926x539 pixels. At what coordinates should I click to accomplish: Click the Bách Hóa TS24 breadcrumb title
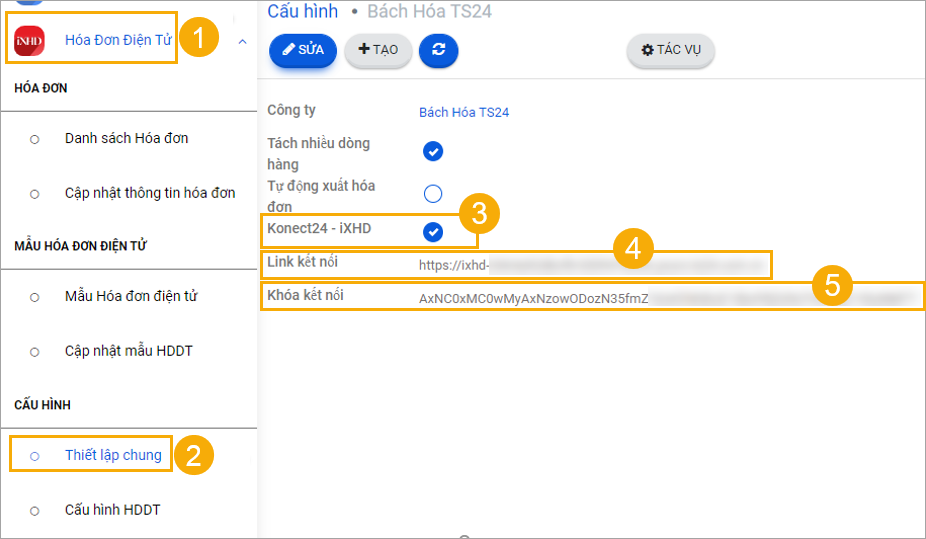click(429, 11)
